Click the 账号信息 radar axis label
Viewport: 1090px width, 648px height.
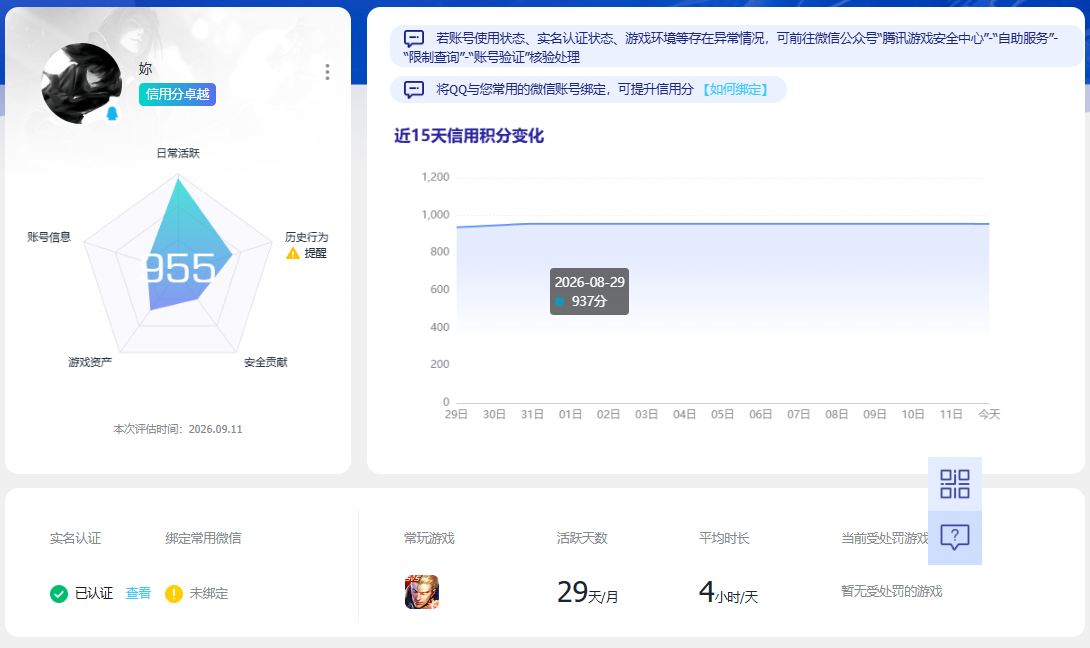pos(49,237)
